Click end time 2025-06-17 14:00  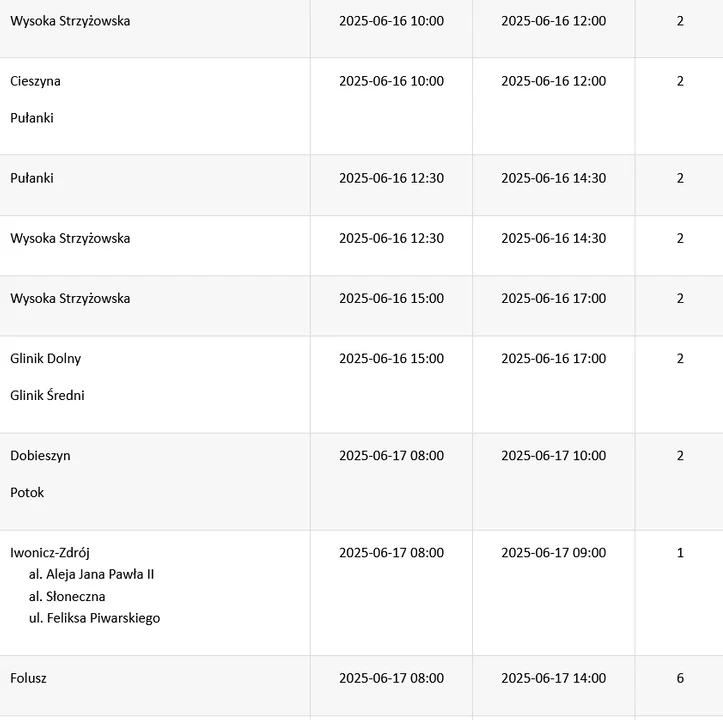point(554,678)
